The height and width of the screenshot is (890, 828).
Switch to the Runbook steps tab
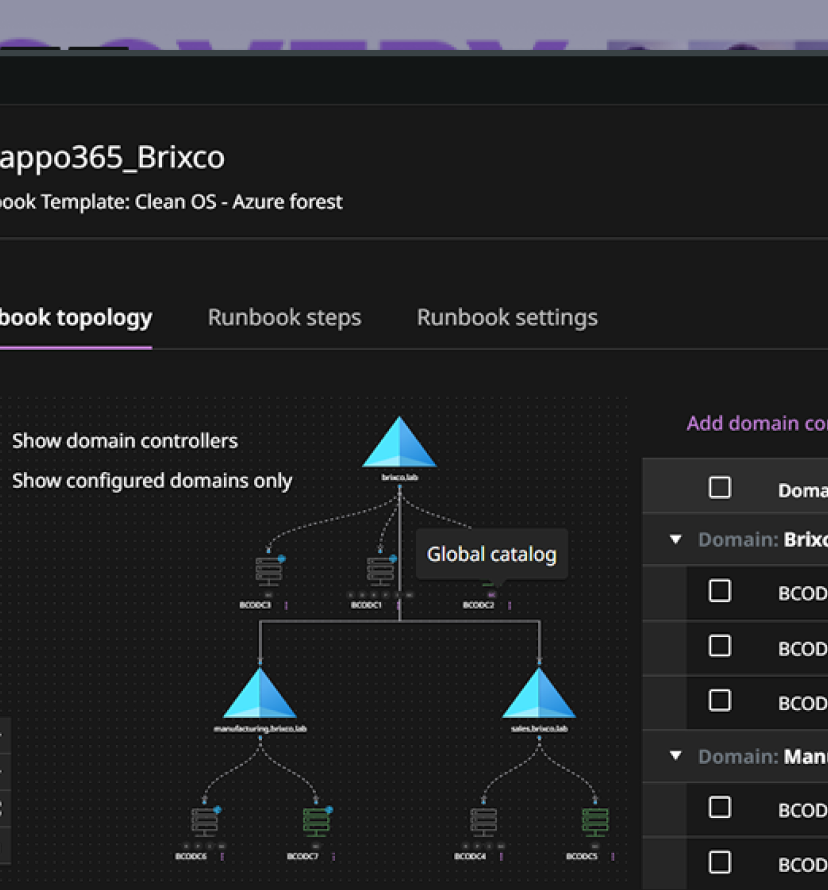(x=284, y=318)
